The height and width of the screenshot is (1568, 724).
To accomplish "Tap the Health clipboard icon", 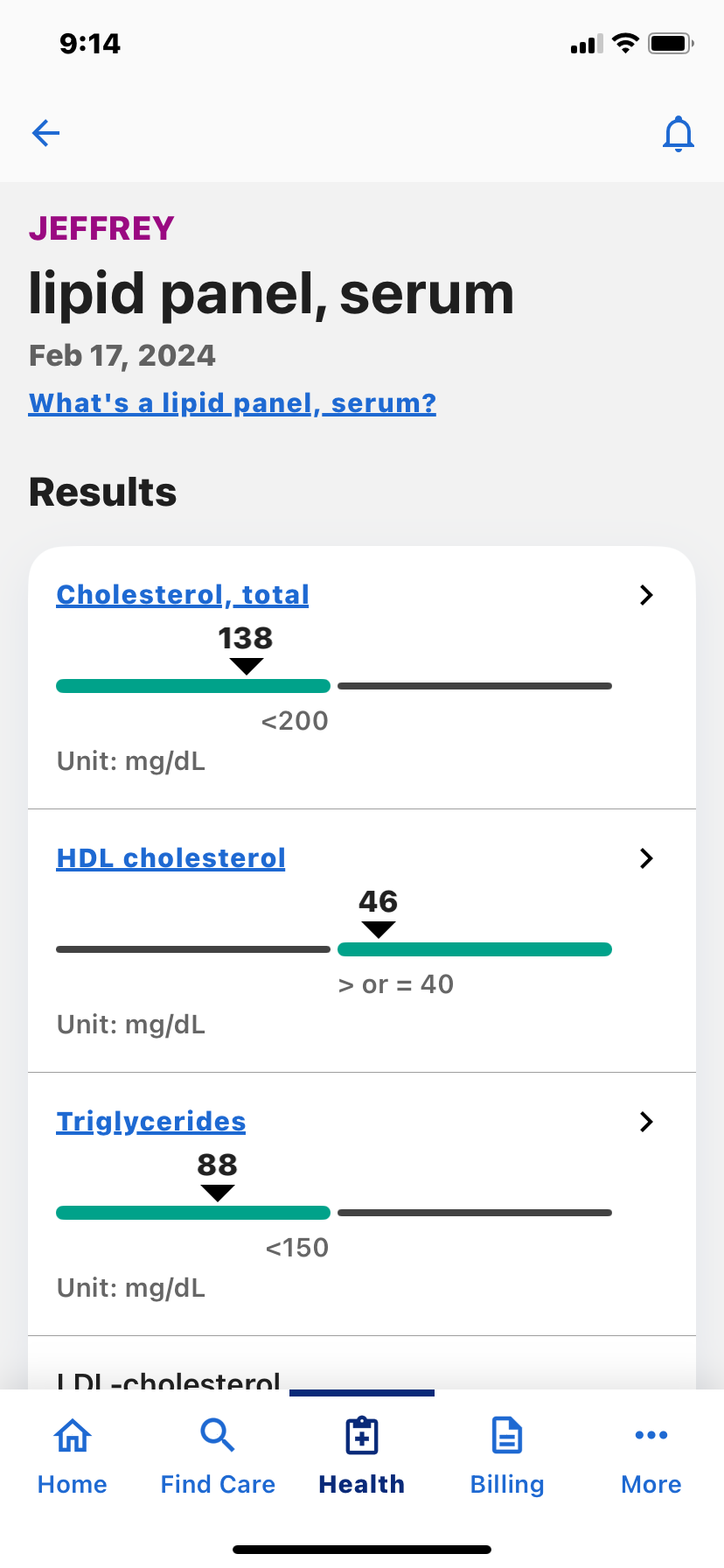I will coord(362,1436).
